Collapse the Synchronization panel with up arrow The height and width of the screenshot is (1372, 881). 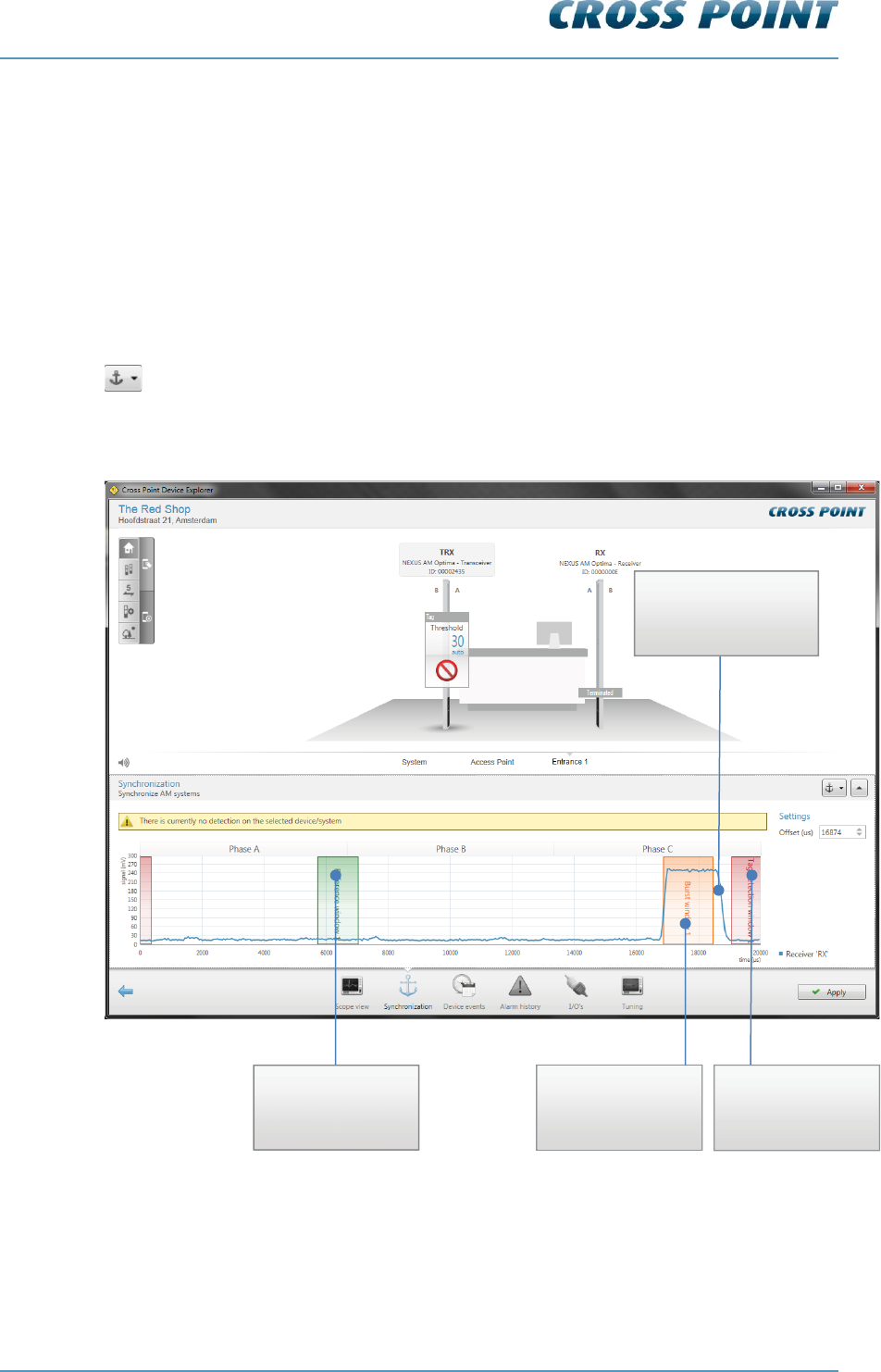(859, 788)
